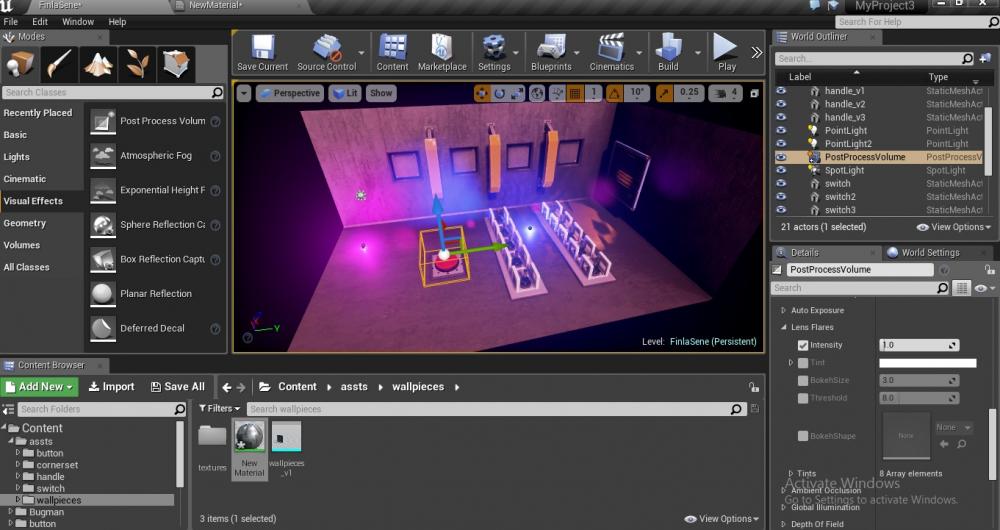The image size is (1000, 530).
Task: Select the scale gizmo mode icon
Action: [516, 94]
